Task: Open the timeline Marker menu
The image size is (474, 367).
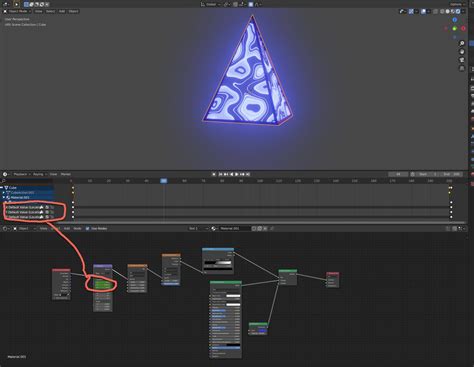Action: click(66, 174)
